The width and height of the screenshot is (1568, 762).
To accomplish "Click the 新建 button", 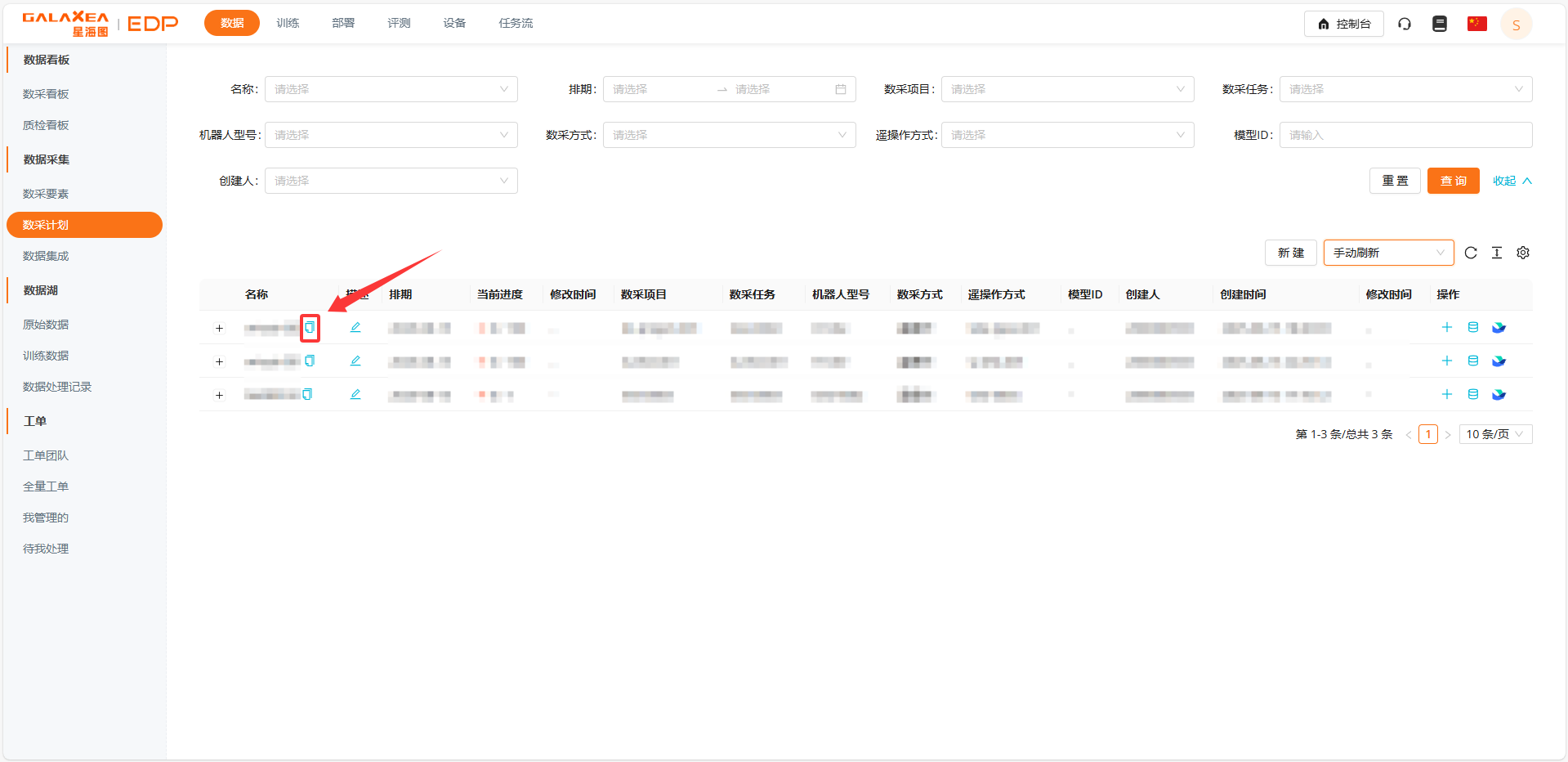I will pos(1291,253).
